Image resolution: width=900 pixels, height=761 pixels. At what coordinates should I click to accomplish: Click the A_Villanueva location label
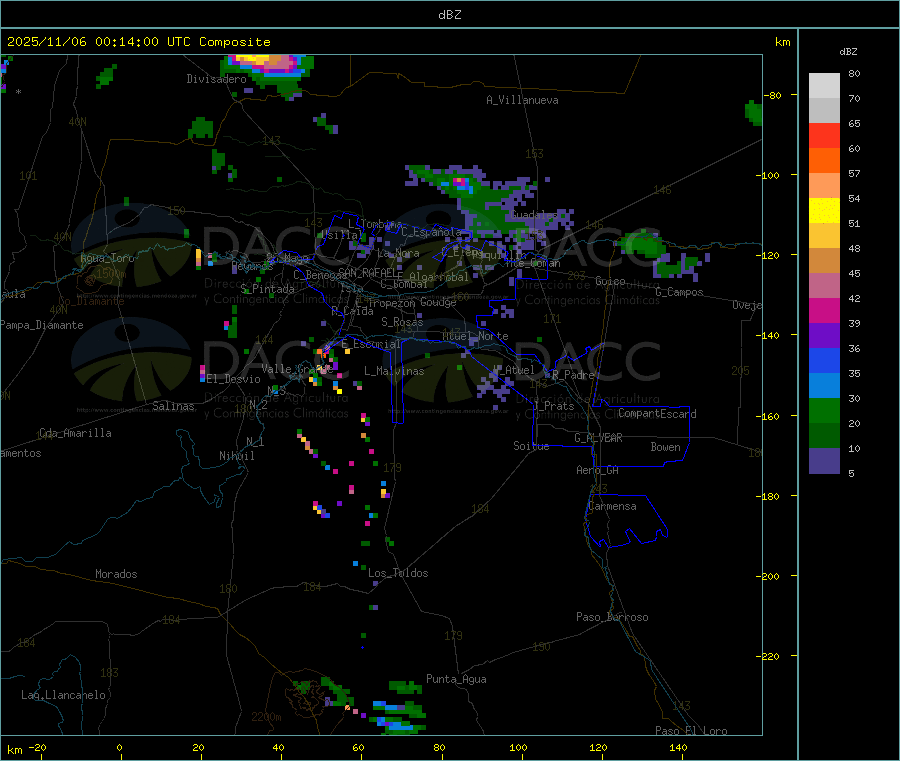point(522,100)
